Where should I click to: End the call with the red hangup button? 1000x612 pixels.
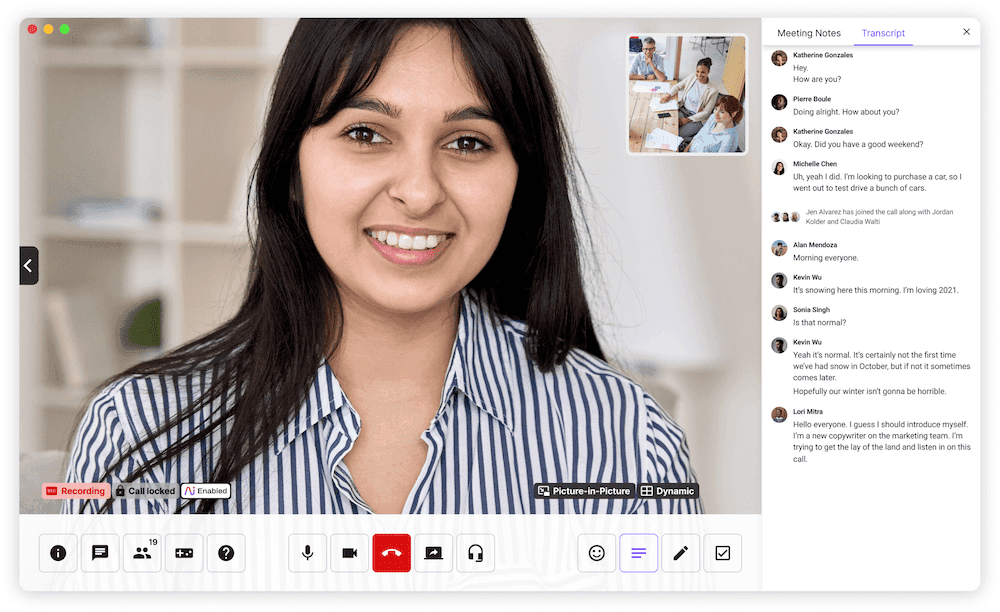point(391,553)
